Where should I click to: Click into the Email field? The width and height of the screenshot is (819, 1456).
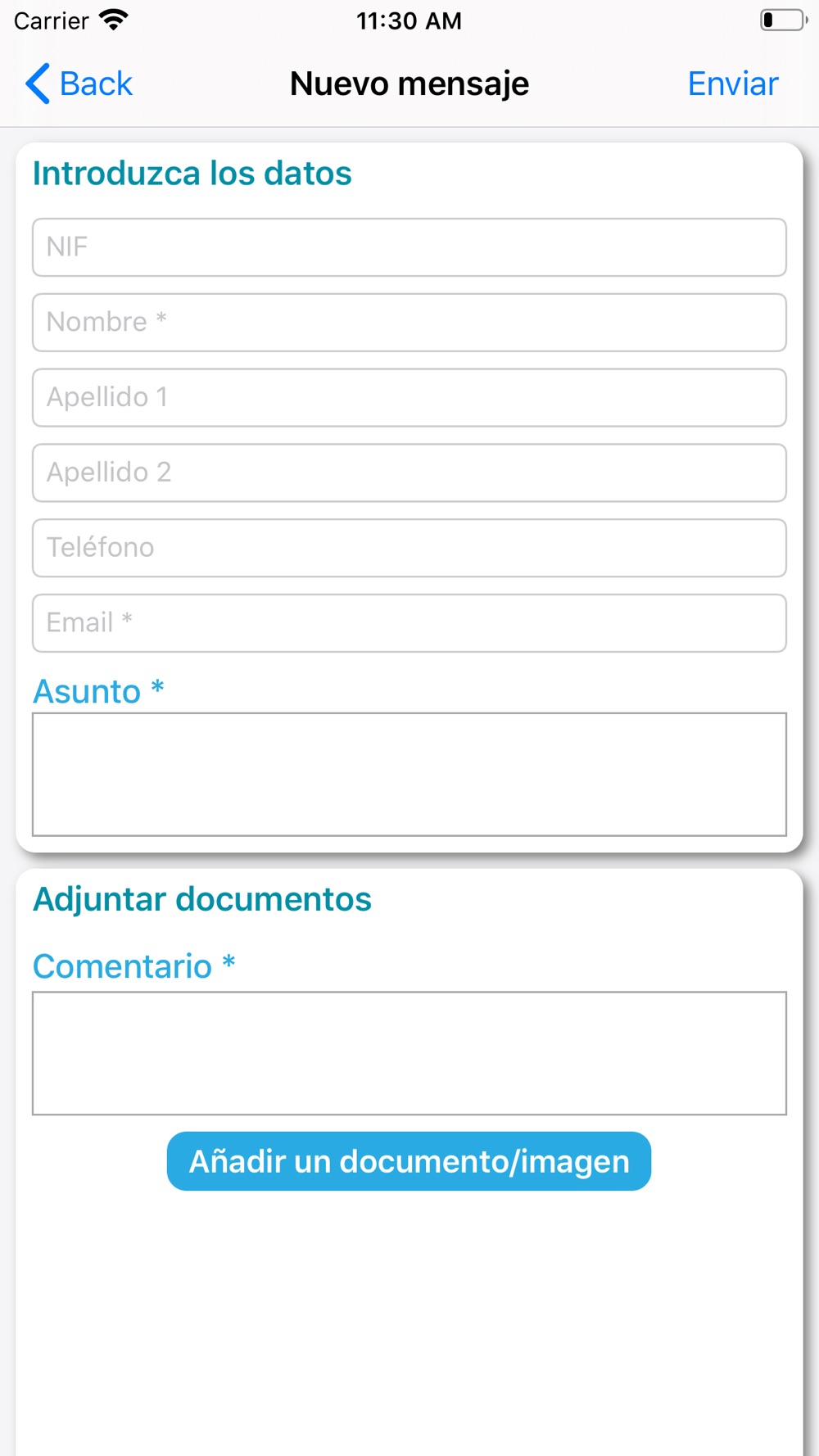(409, 623)
